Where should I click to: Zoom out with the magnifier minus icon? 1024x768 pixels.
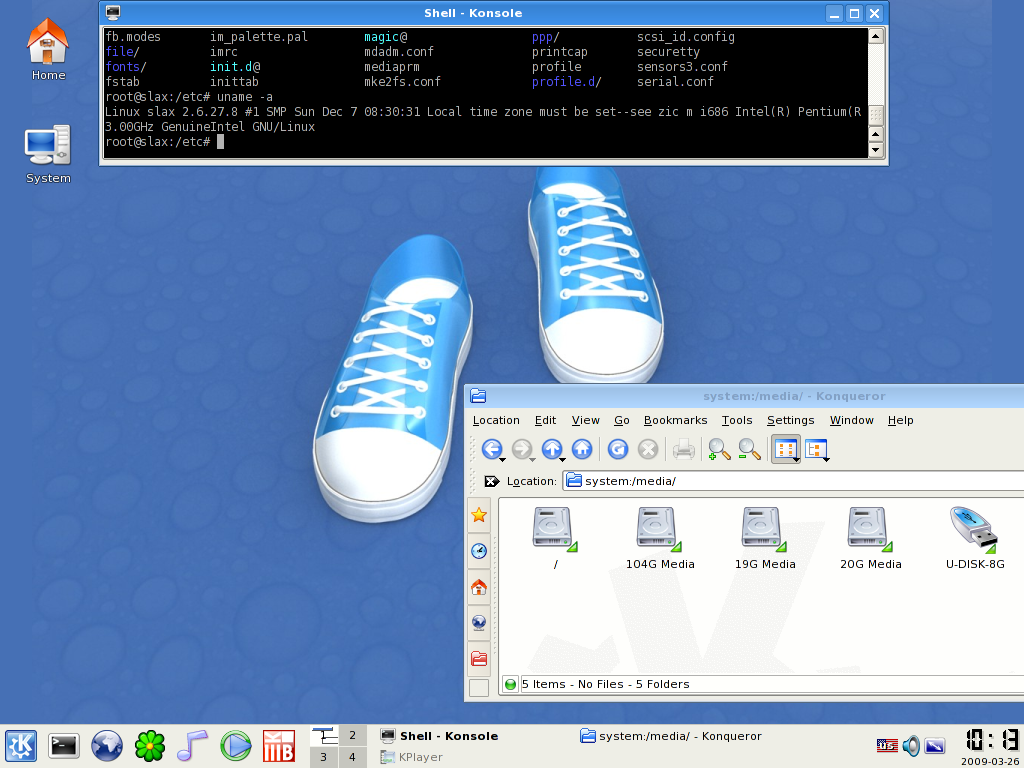749,449
